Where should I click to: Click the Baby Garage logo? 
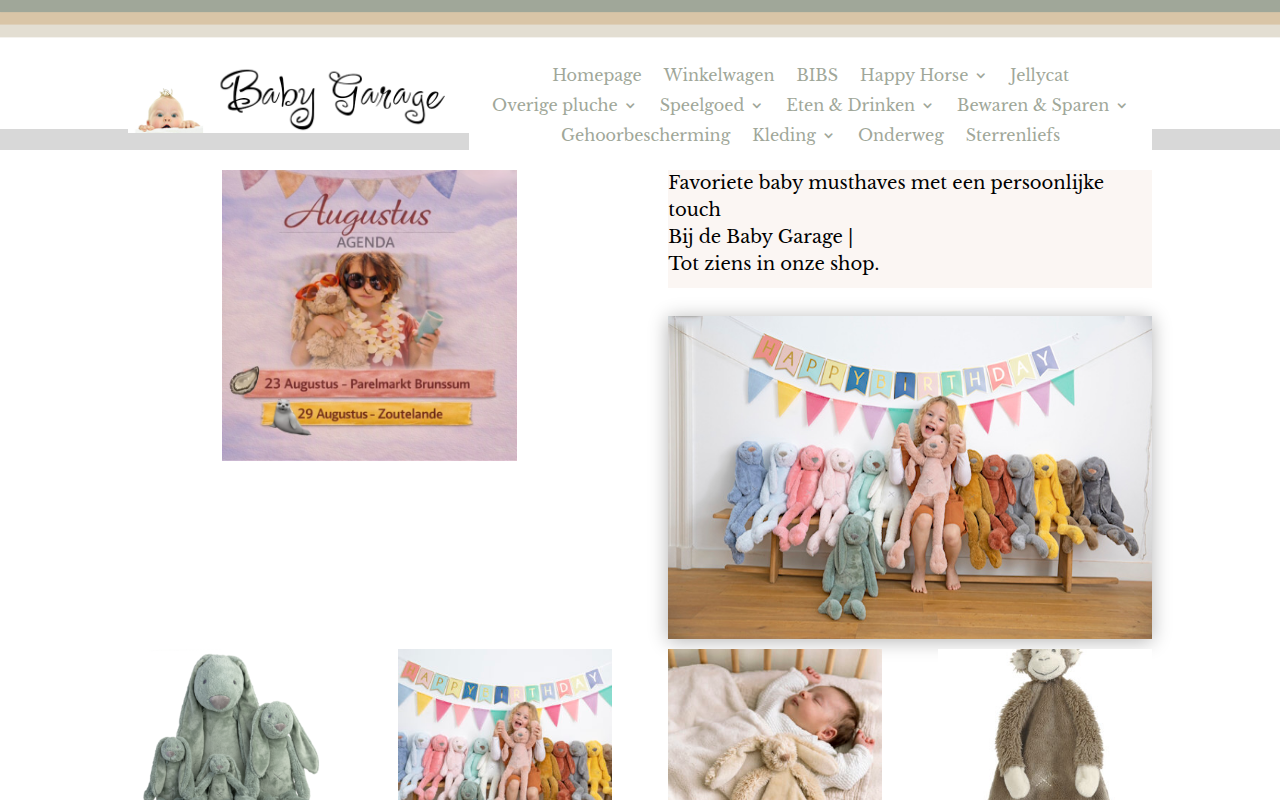(x=298, y=99)
